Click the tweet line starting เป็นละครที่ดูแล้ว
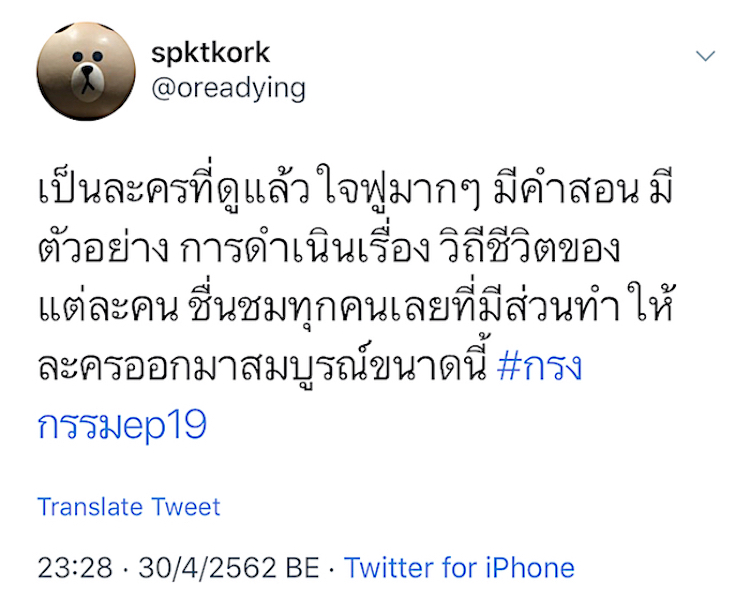 (x=356, y=188)
